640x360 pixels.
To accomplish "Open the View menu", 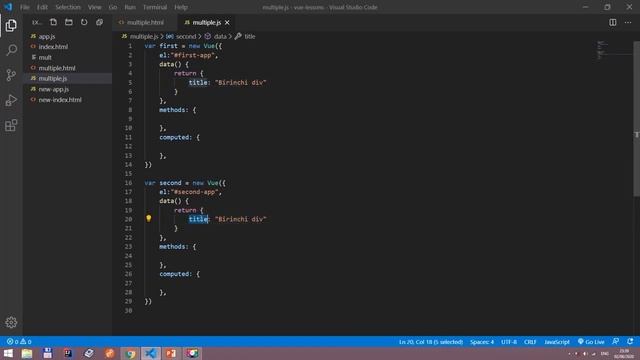I will pyautogui.click(x=94, y=7).
